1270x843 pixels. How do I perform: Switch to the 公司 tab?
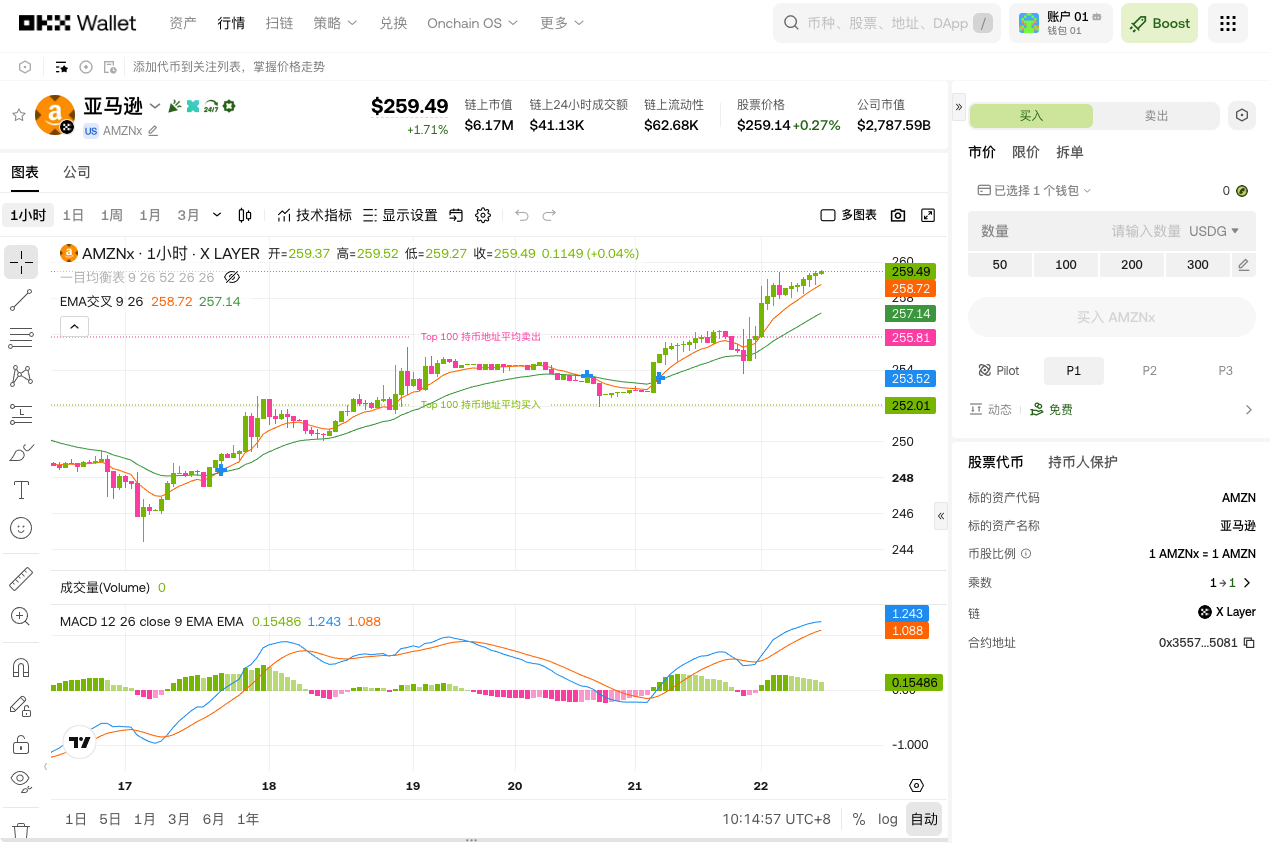pos(77,172)
